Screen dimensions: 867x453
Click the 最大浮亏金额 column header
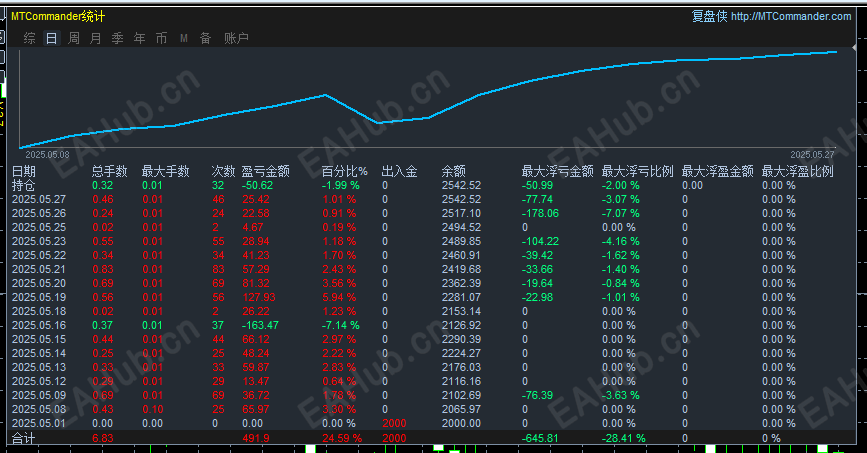click(557, 171)
